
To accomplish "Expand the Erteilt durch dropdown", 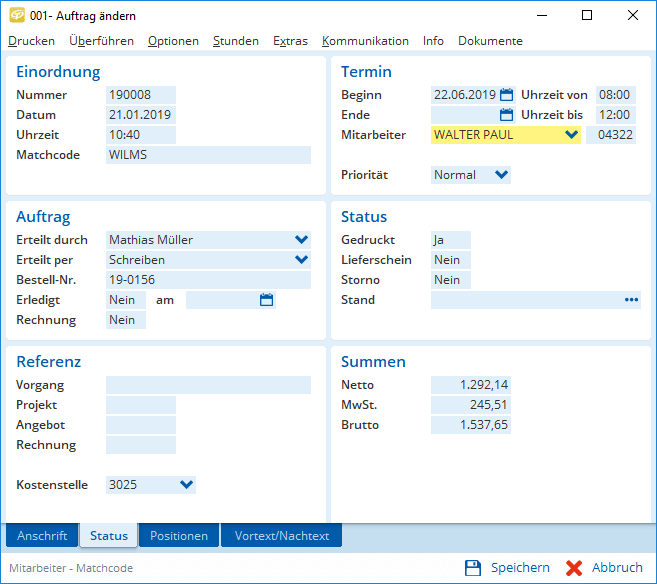I will pyautogui.click(x=301, y=240).
